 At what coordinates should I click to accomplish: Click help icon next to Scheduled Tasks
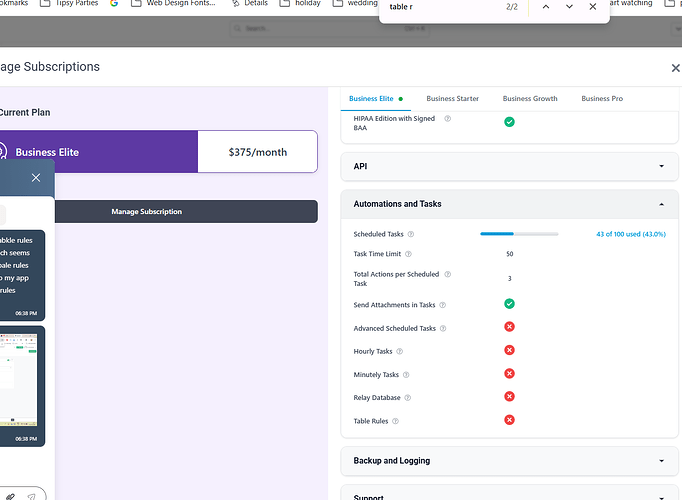pyautogui.click(x=411, y=234)
